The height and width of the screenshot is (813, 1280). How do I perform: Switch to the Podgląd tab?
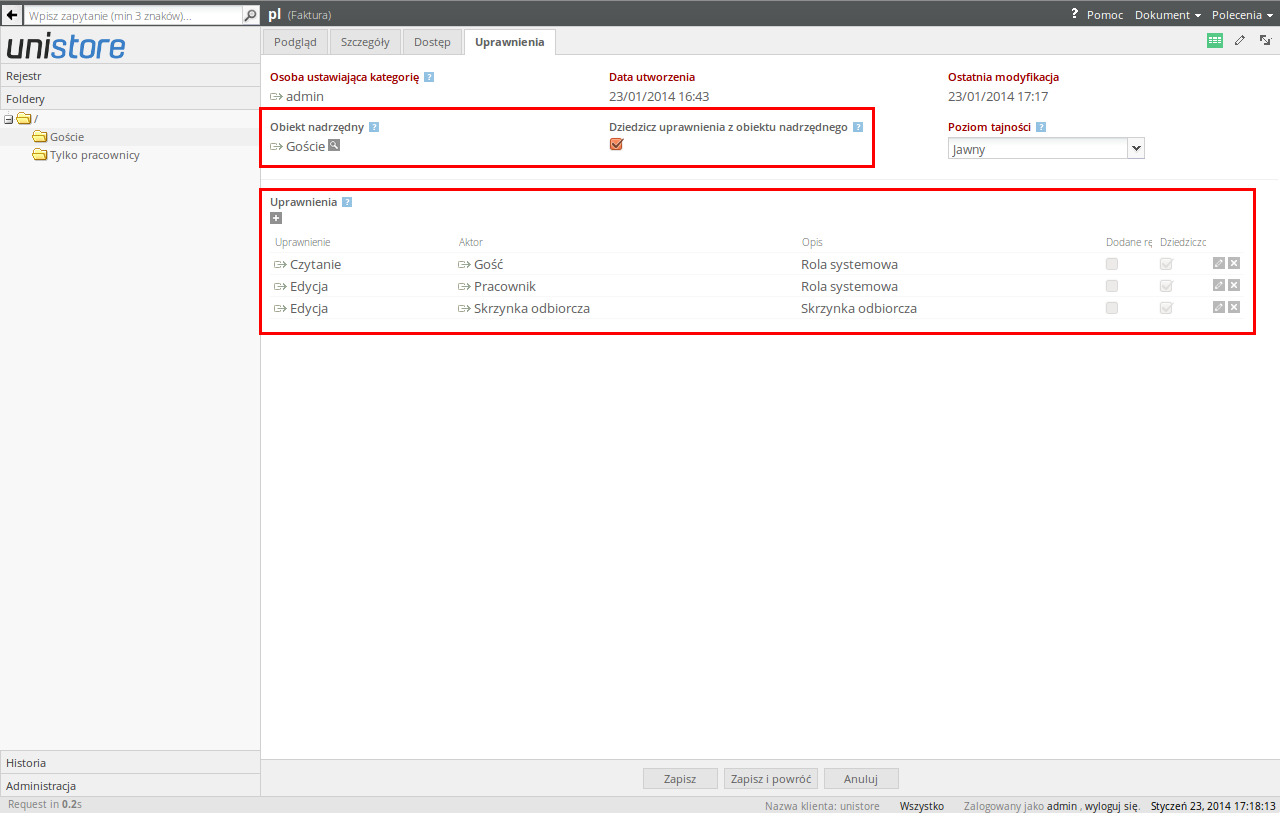[295, 42]
